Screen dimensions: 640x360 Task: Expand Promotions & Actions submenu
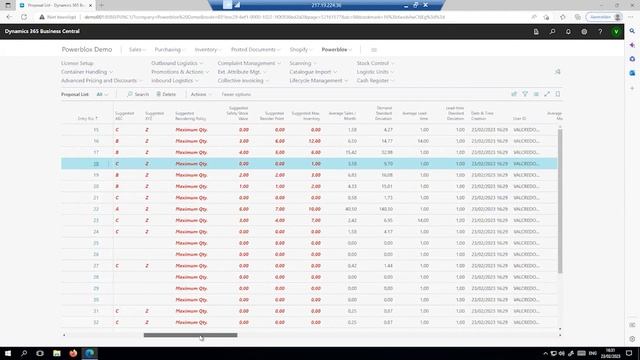pos(180,72)
